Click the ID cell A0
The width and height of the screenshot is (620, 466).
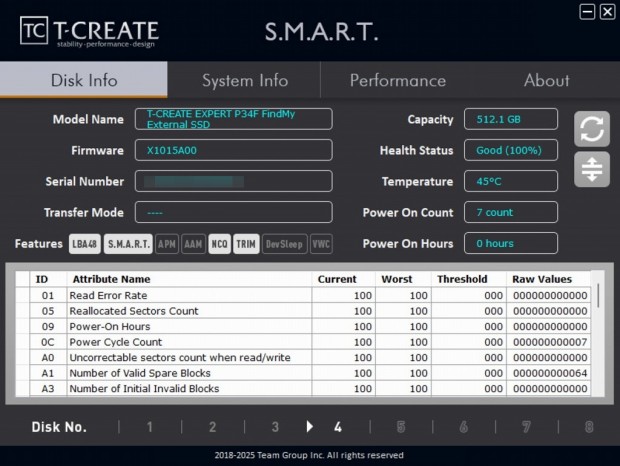[48, 357]
